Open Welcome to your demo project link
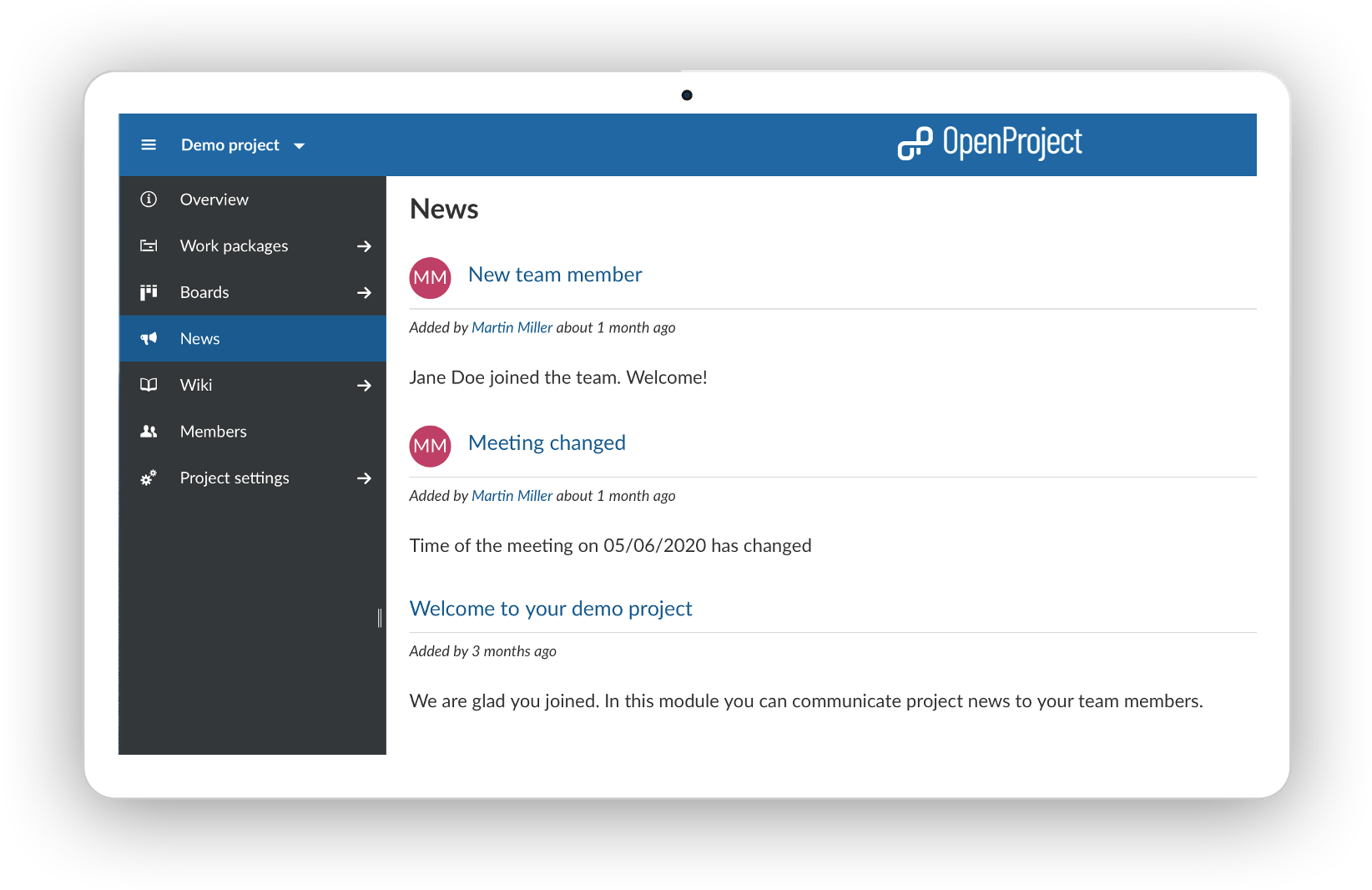The image size is (1372, 890). [551, 609]
